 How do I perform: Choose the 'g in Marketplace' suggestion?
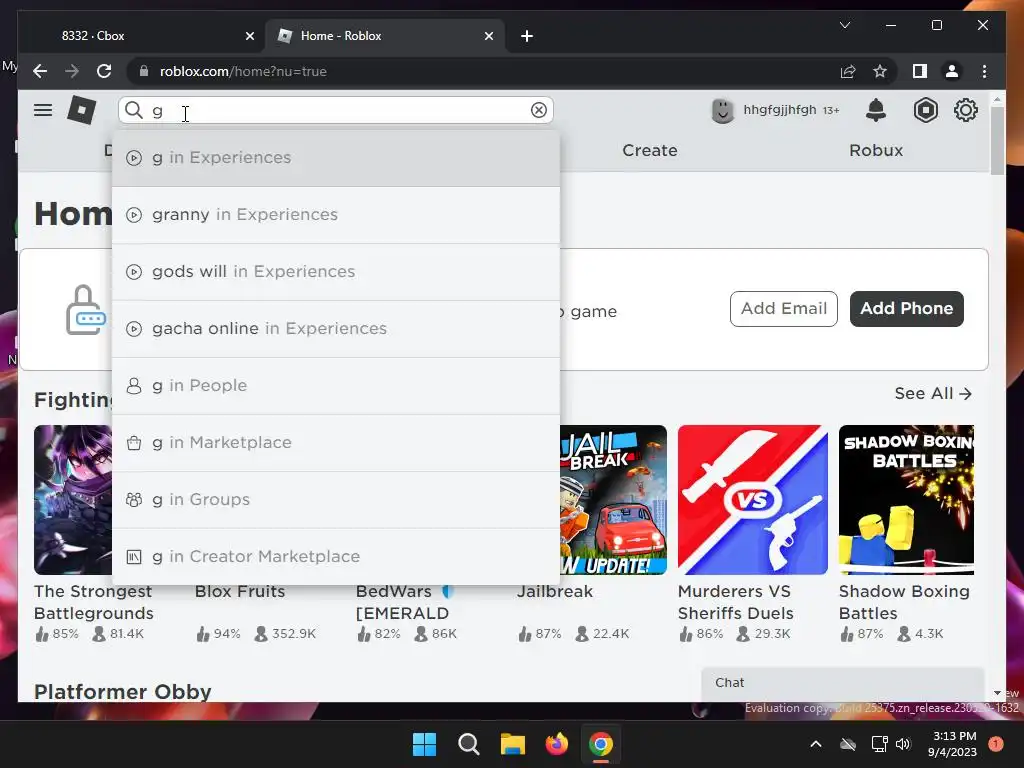(x=336, y=443)
